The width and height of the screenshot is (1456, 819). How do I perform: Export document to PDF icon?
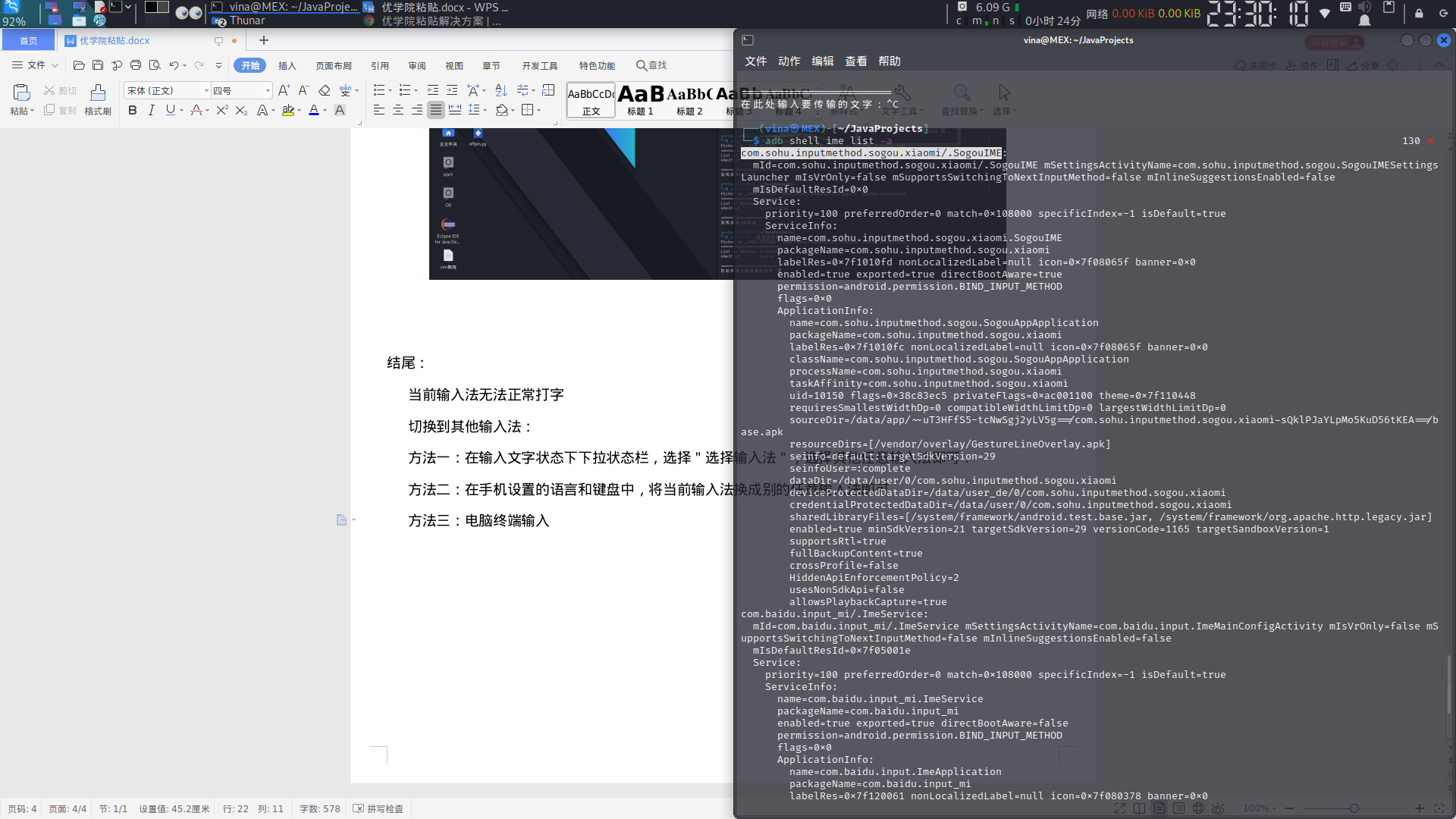117,65
